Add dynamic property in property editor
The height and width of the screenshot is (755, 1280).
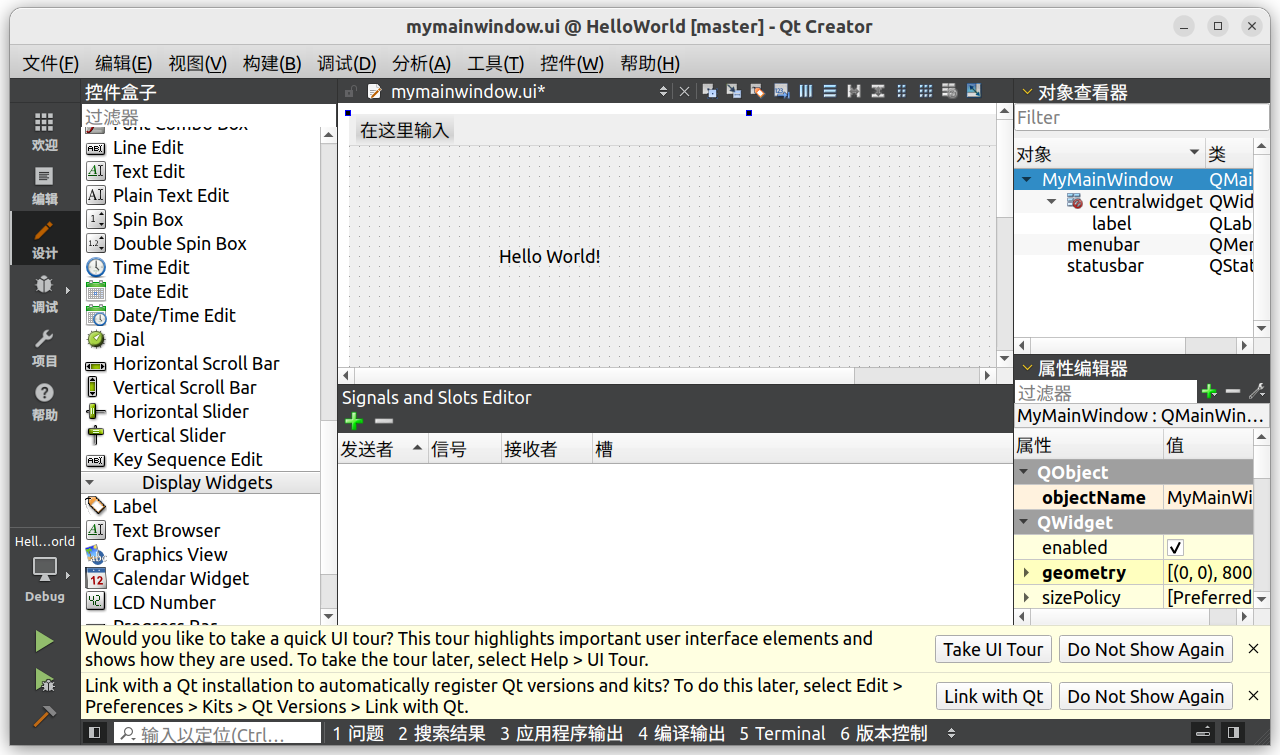point(1209,392)
